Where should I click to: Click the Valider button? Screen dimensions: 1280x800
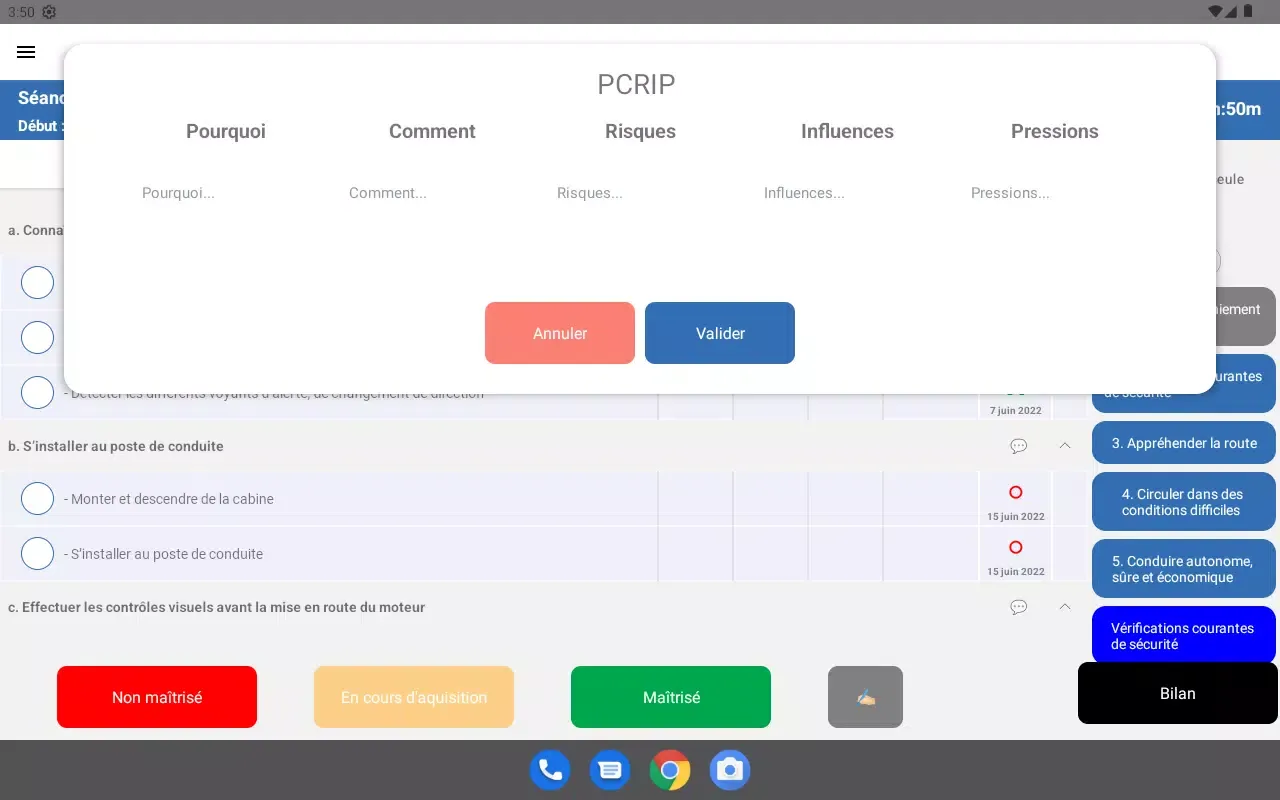click(x=719, y=333)
